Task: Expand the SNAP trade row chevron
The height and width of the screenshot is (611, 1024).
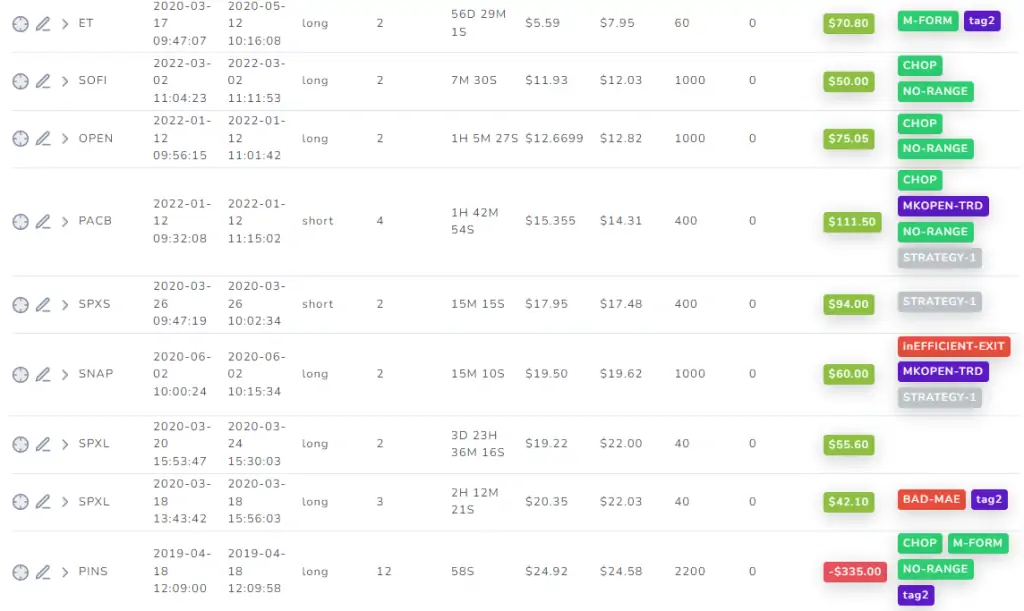Action: (x=65, y=374)
